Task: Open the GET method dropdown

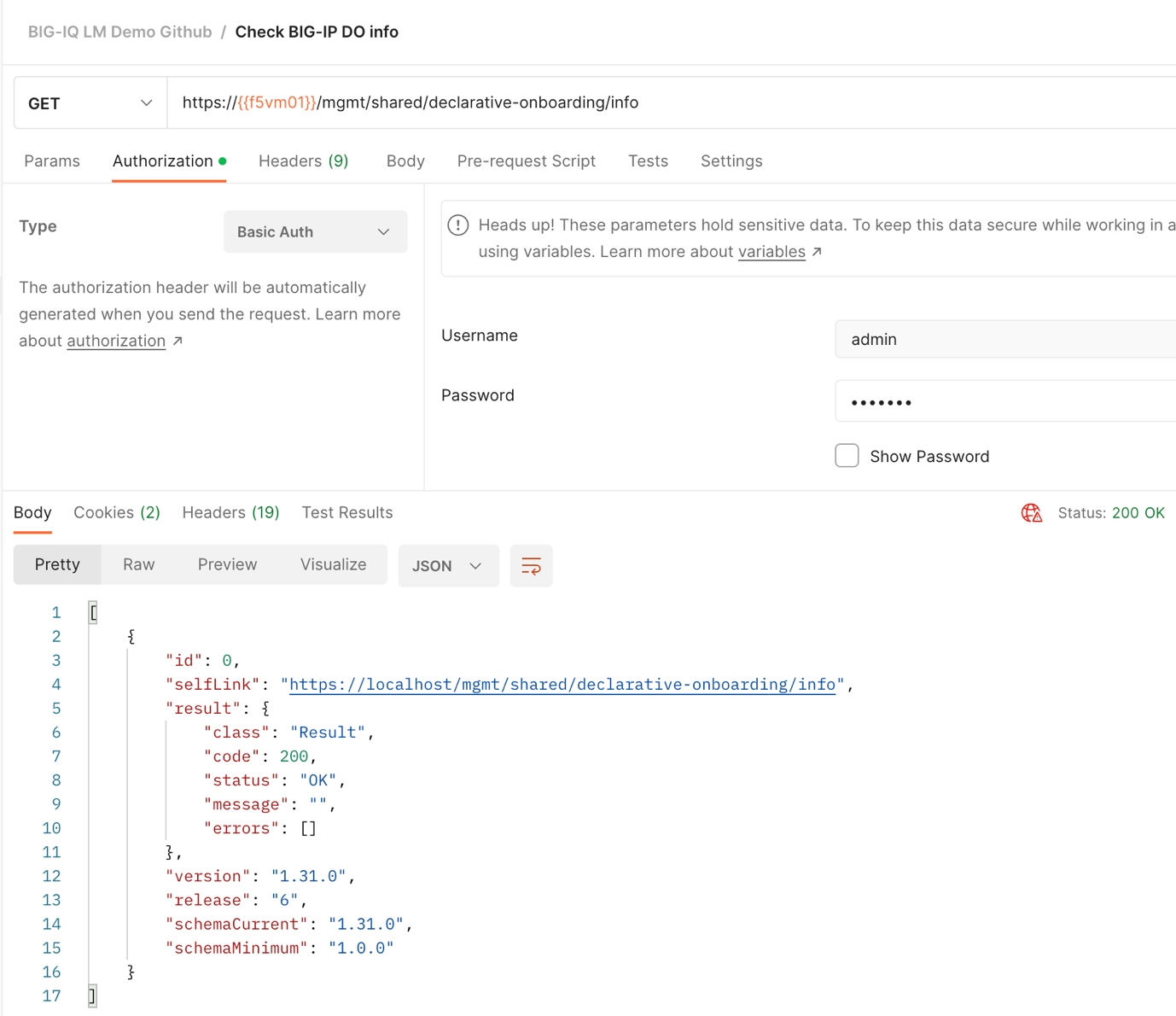Action: (90, 103)
